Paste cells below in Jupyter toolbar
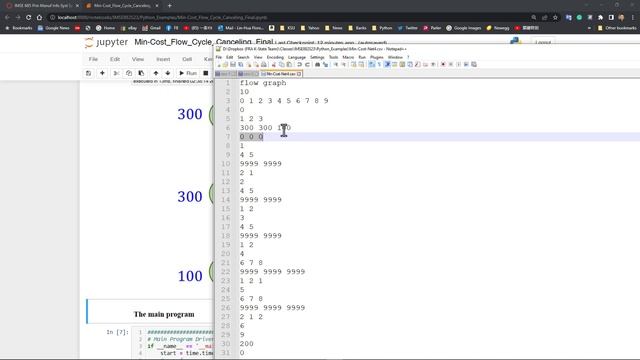The height and width of the screenshot is (360, 640). click(x=141, y=73)
